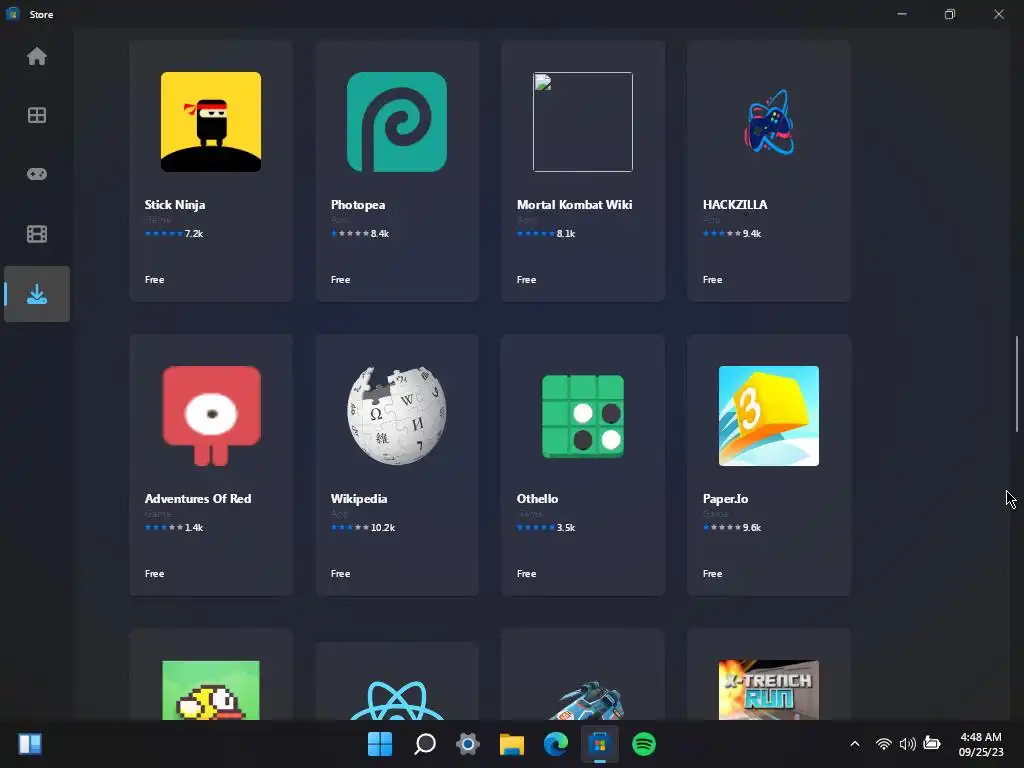
Task: Open the volume speaker tray icon
Action: [907, 744]
